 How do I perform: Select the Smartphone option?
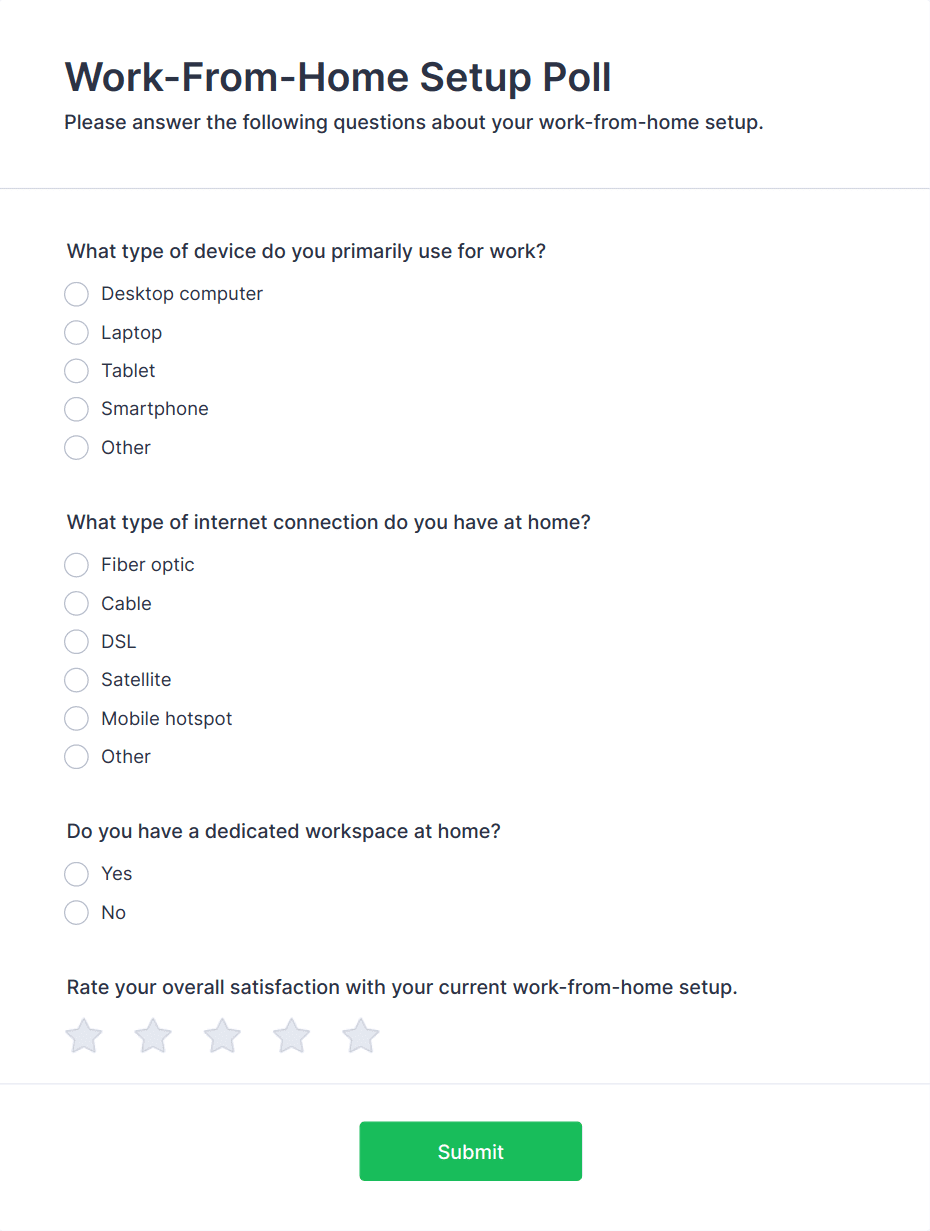[77, 409]
